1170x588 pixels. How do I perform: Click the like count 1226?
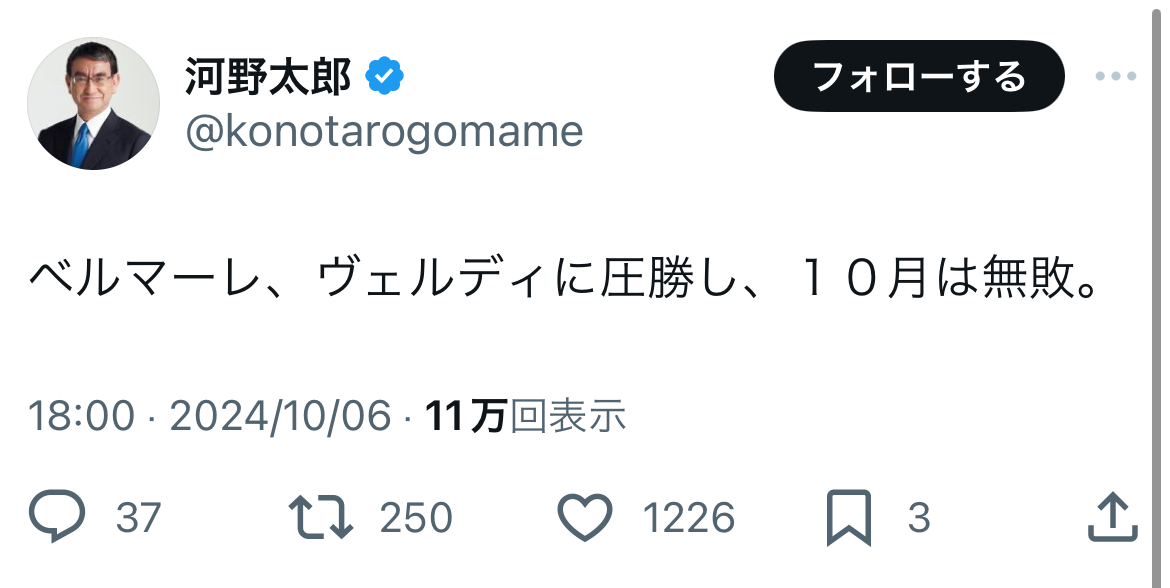tap(689, 518)
